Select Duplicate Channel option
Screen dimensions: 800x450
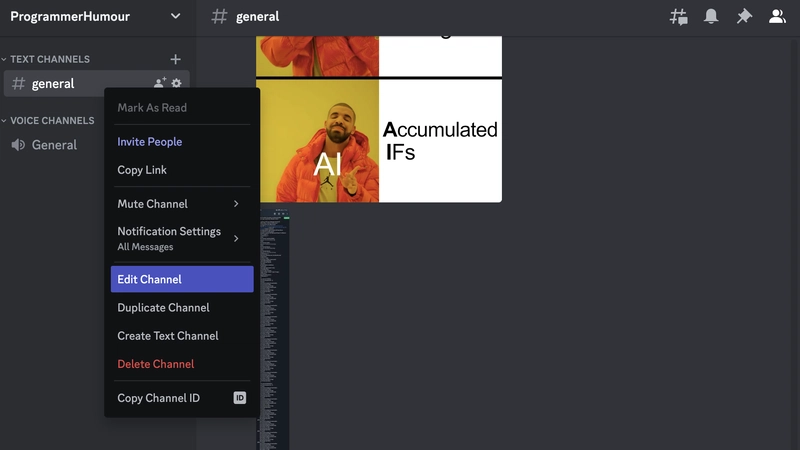tap(182, 308)
